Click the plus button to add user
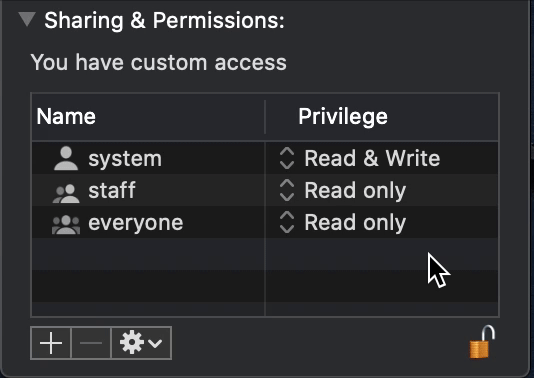 [51, 343]
